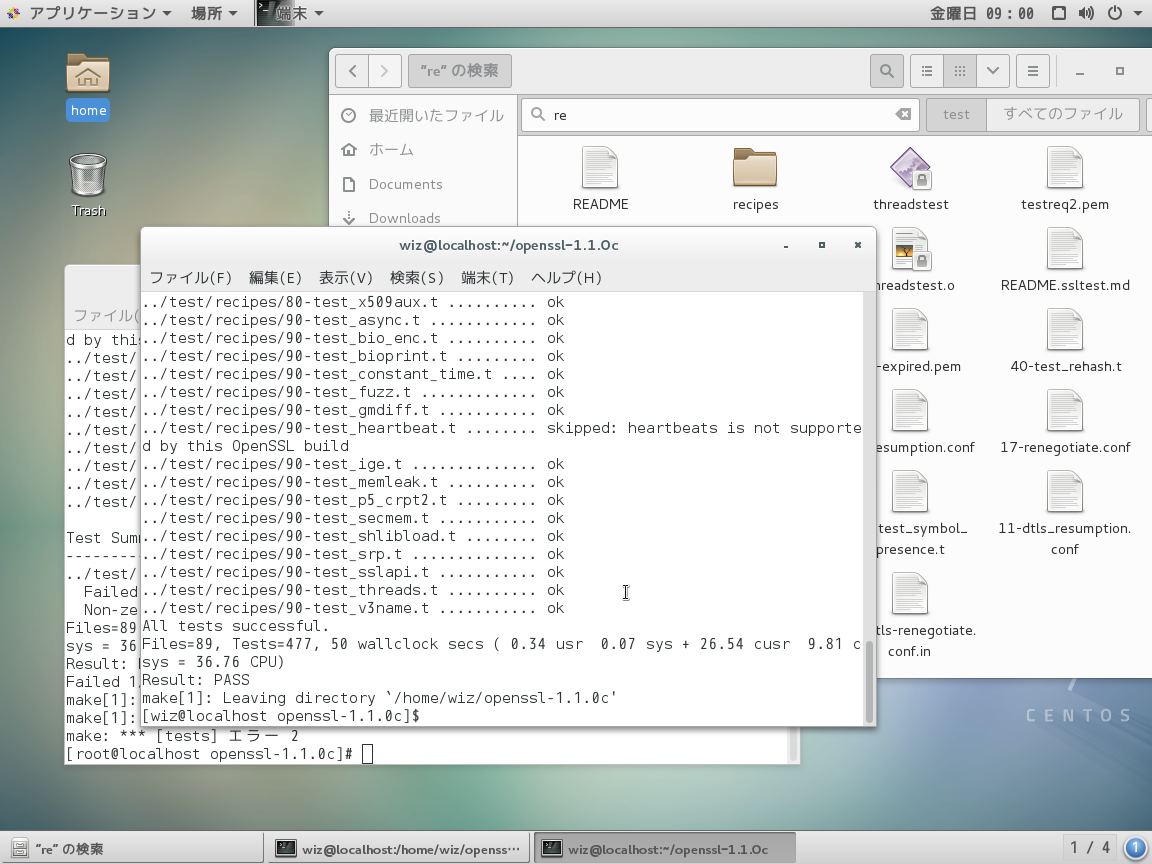The image size is (1152, 864).
Task: Open the Terminal app menu in top panel
Action: point(291,13)
